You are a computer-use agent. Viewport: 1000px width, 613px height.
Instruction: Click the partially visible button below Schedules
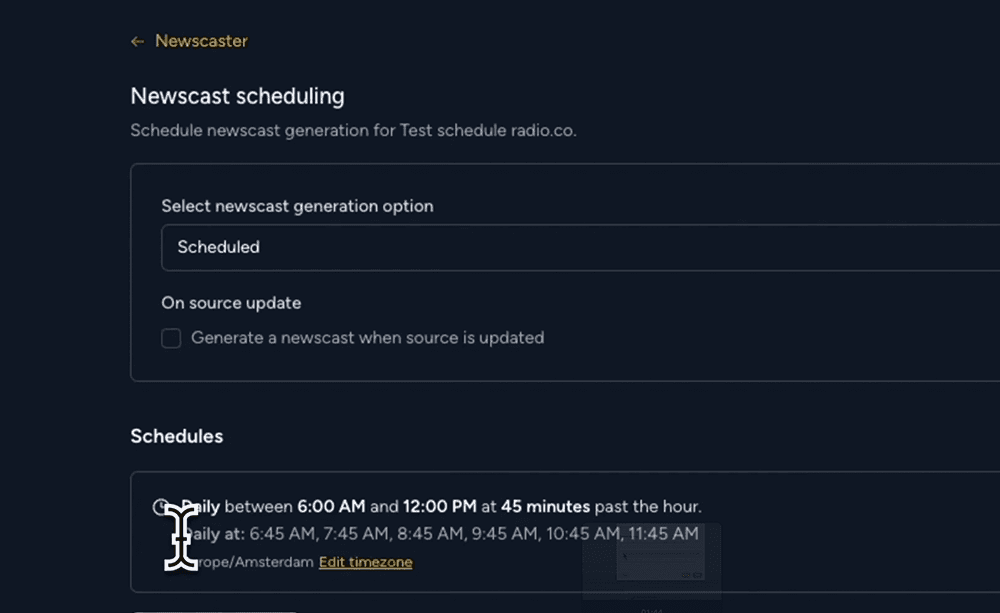click(x=215, y=610)
